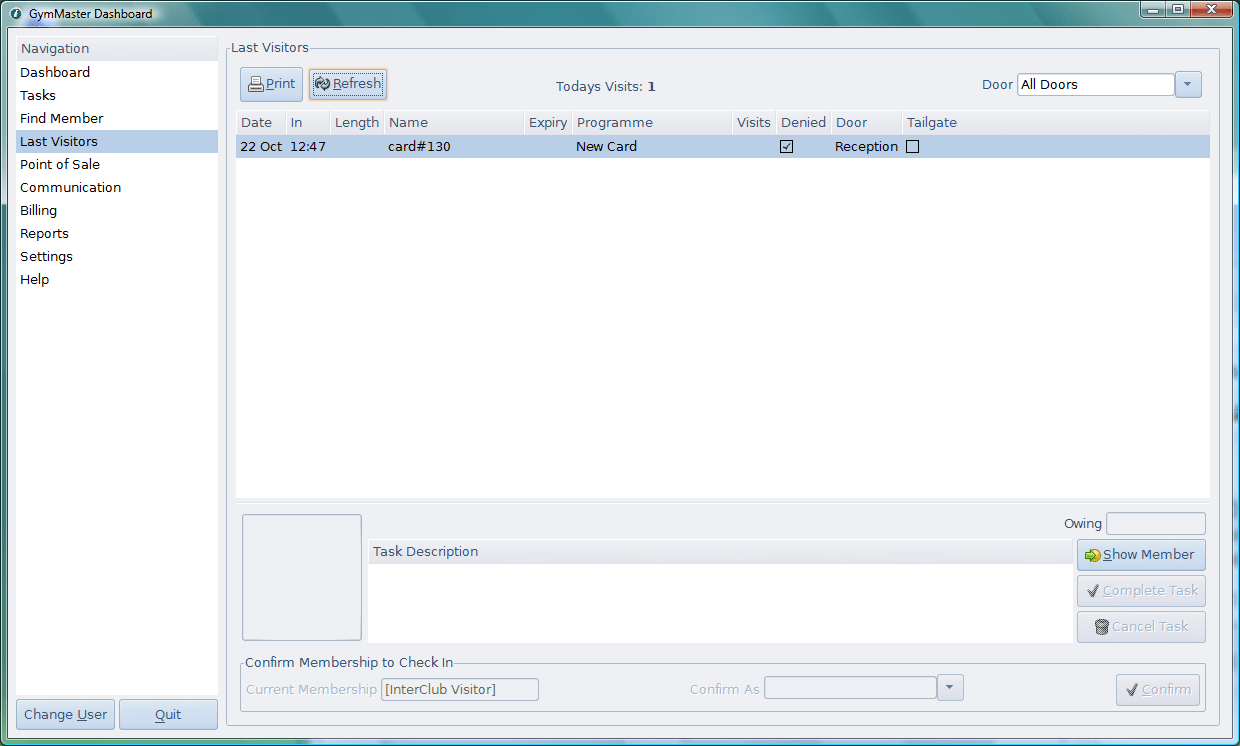Sort by the Name column header
Screen dimensions: 1240x746
(454, 122)
